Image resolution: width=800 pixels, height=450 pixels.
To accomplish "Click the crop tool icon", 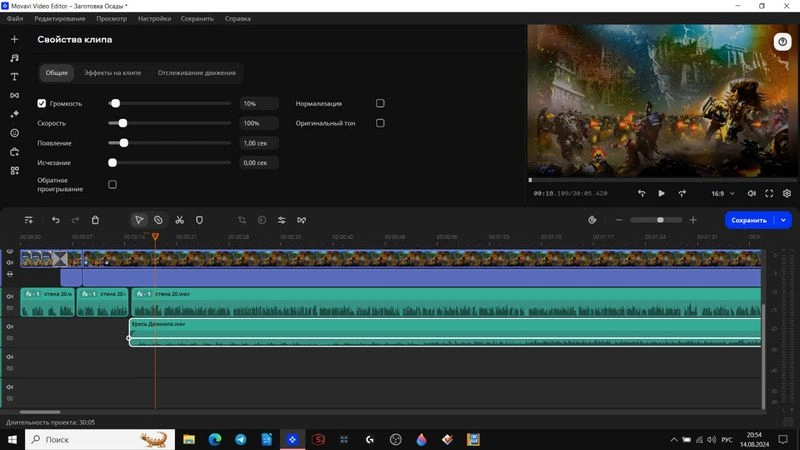I will tap(242, 220).
